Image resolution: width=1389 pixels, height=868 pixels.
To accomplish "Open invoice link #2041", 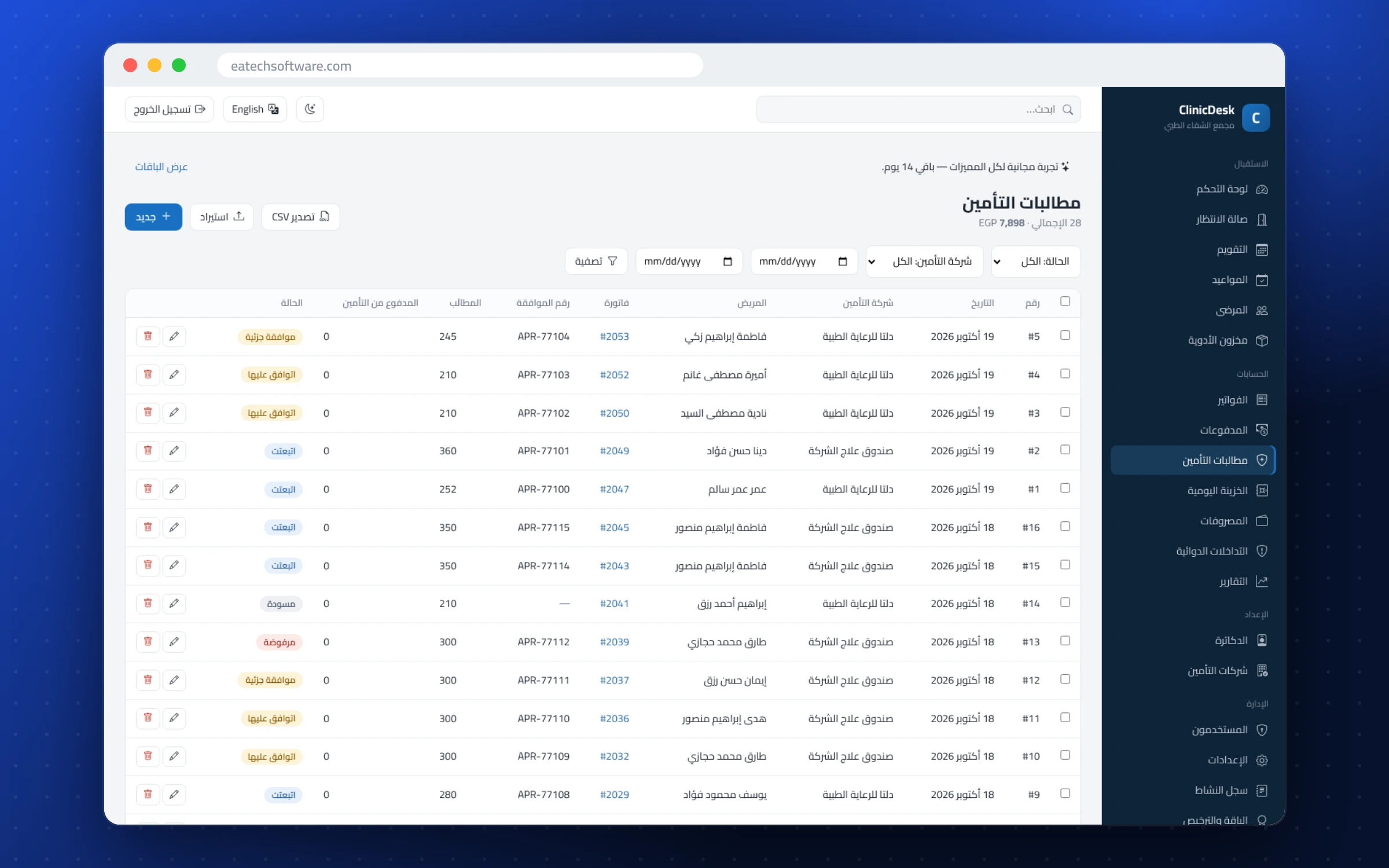I will (x=614, y=604).
